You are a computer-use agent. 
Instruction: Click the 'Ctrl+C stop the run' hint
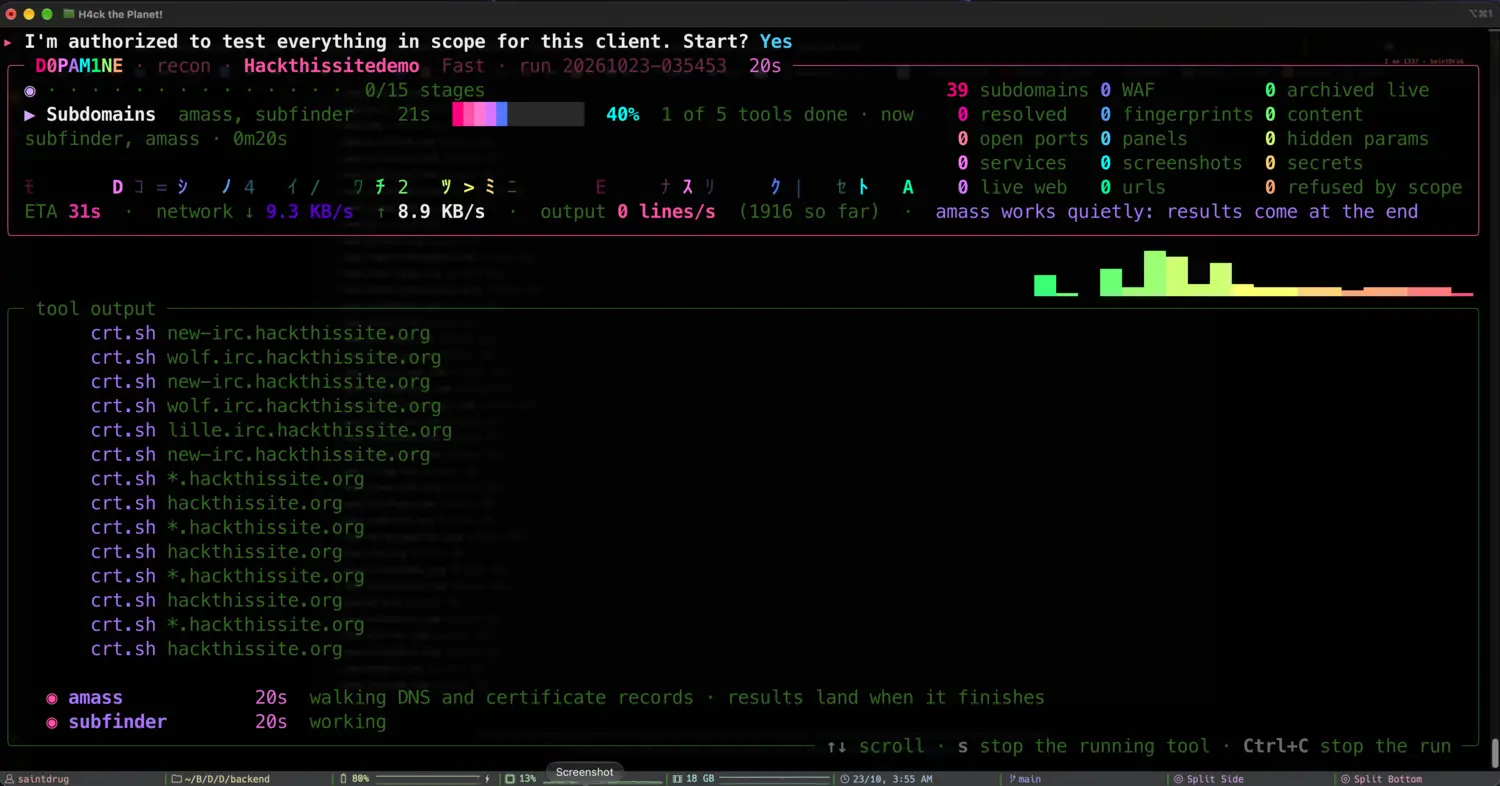coord(1347,746)
